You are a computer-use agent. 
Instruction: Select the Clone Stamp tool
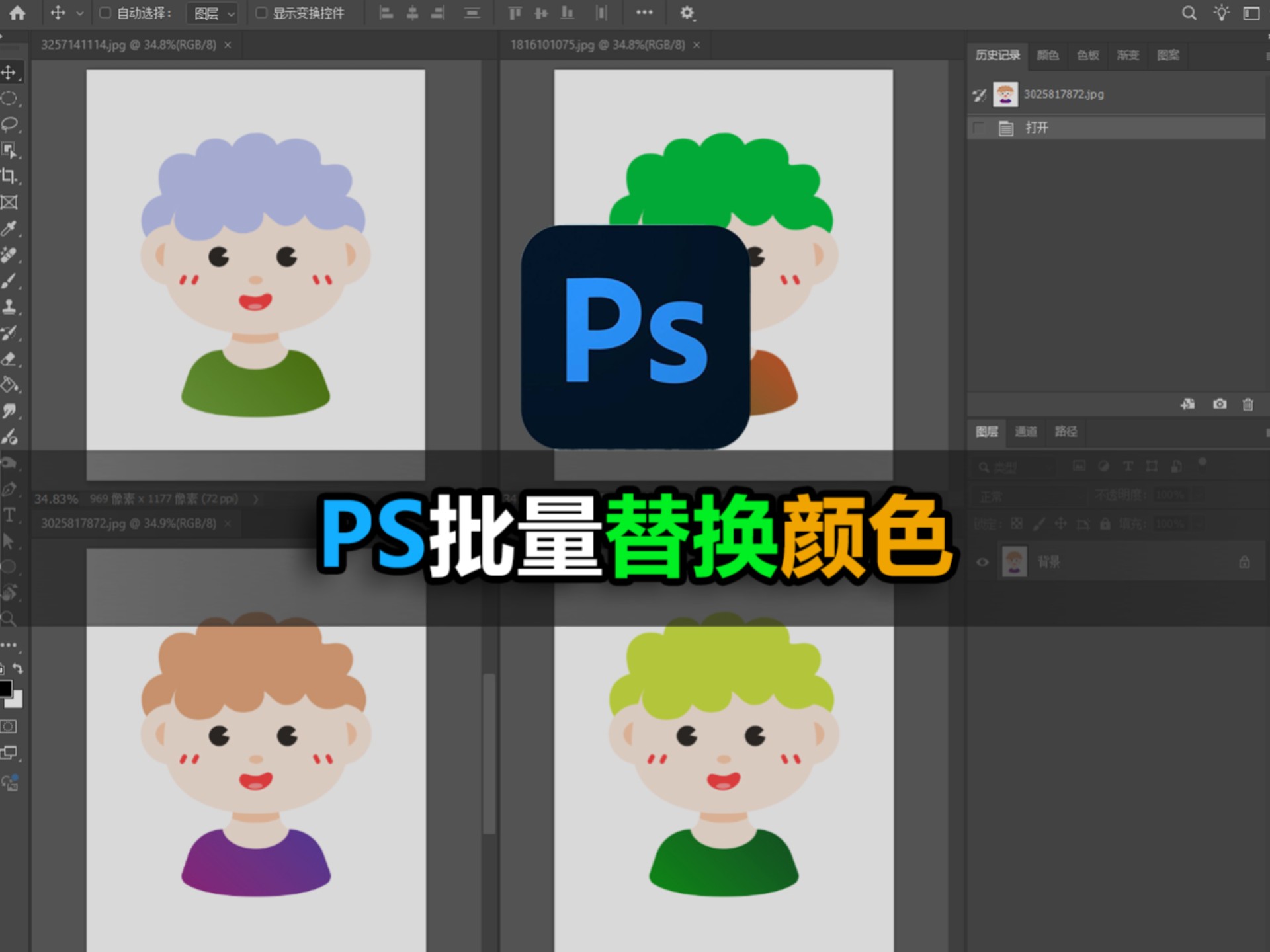[9, 307]
